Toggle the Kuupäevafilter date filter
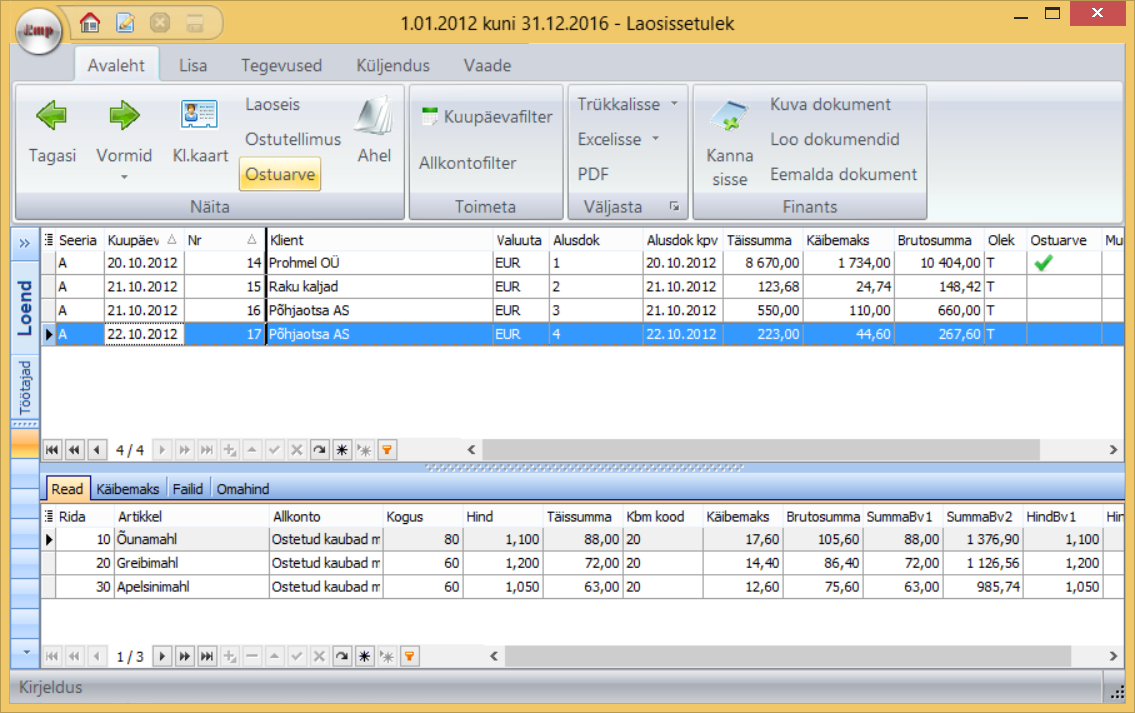This screenshot has width=1135, height=713. [x=486, y=117]
